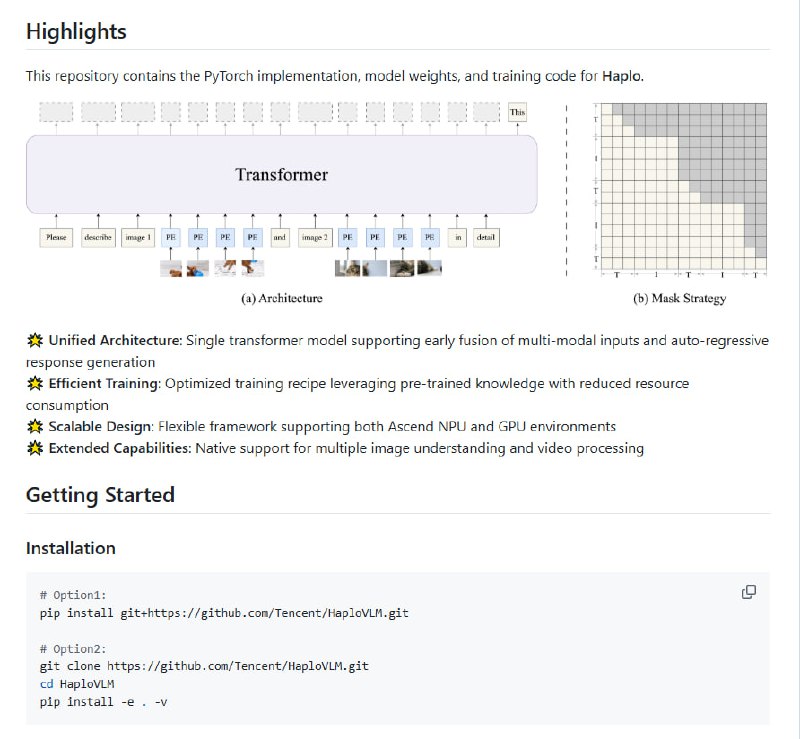Click the "(a) Architecture" figure caption
Screen dimensions: 800x739
(x=281, y=298)
